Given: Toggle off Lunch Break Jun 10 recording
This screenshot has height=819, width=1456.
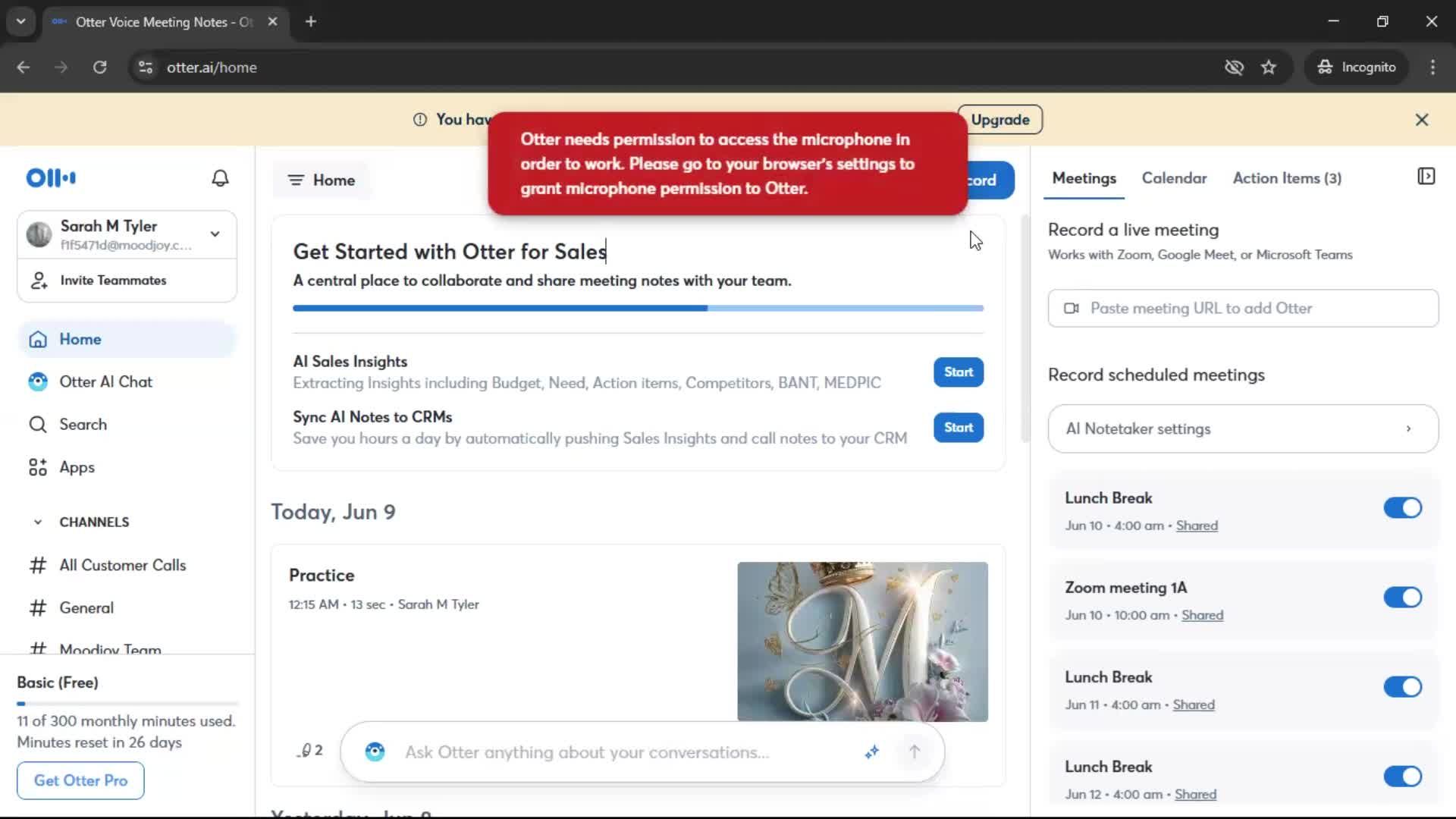Looking at the screenshot, I should [x=1402, y=508].
